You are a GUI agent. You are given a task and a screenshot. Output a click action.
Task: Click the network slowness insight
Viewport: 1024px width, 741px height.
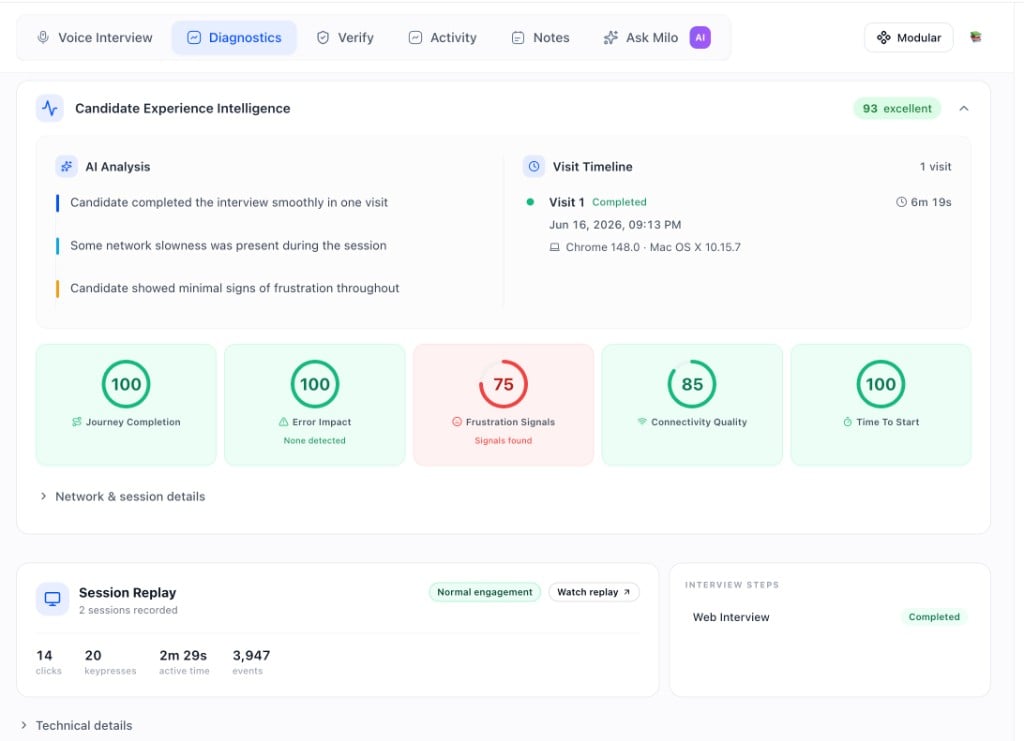pyautogui.click(x=228, y=246)
